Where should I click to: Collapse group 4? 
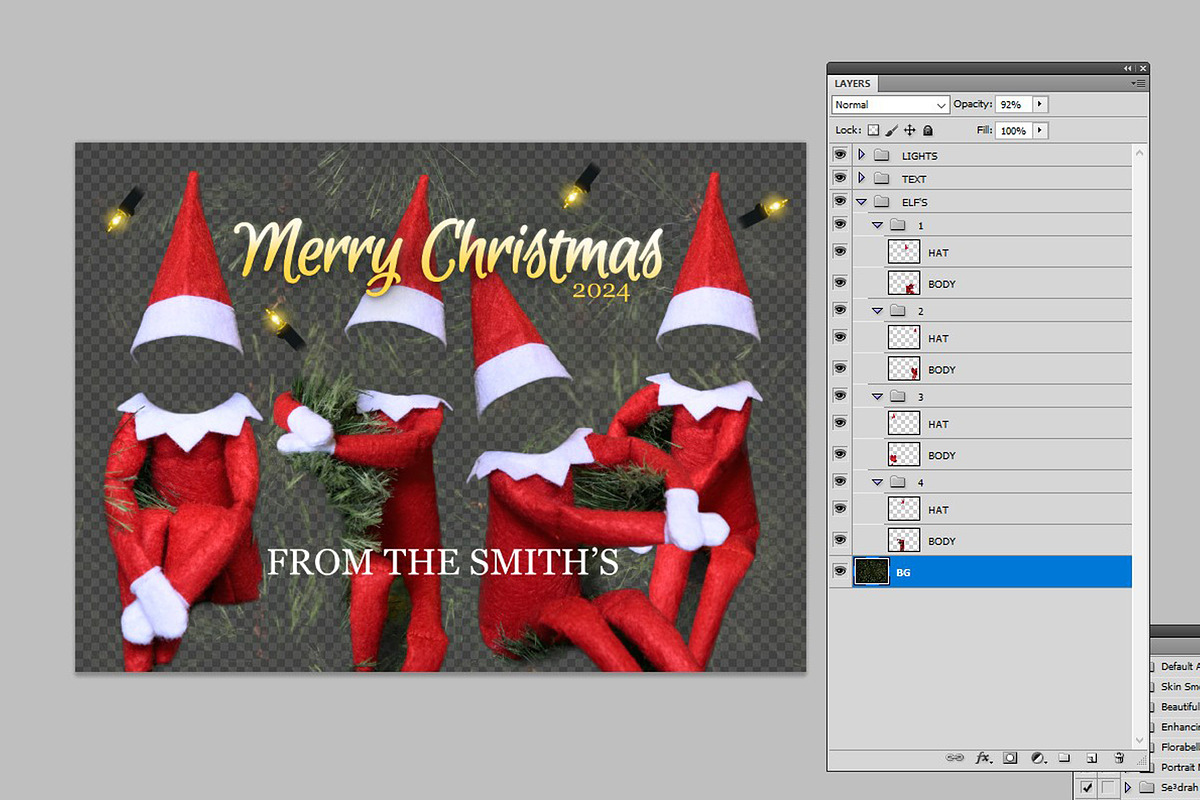877,482
